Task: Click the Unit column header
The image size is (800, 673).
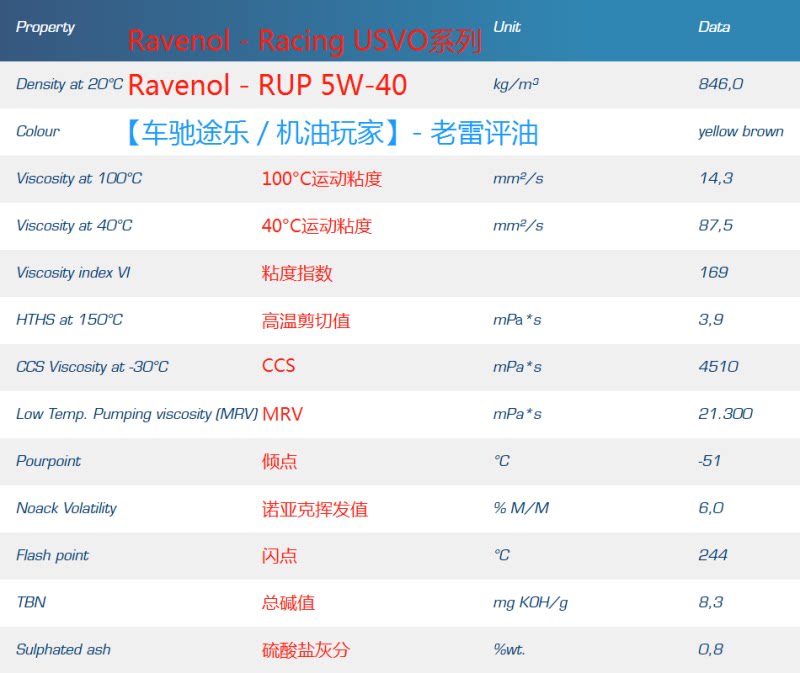Action: coord(507,27)
